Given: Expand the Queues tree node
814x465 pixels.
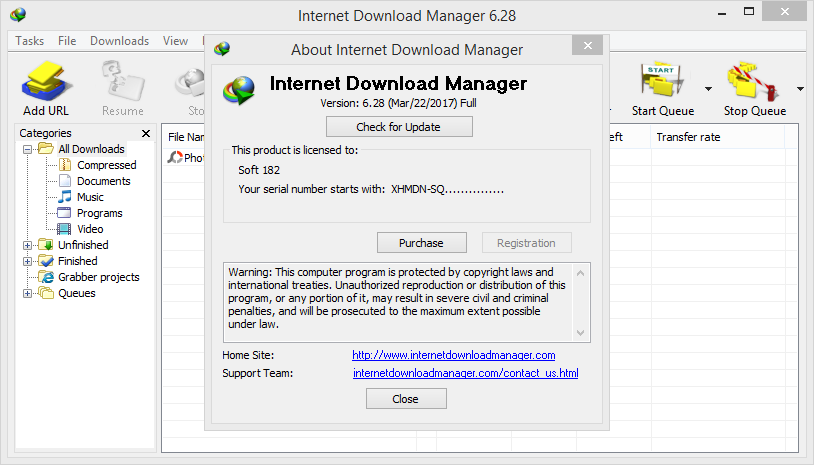Looking at the screenshot, I should tap(28, 294).
